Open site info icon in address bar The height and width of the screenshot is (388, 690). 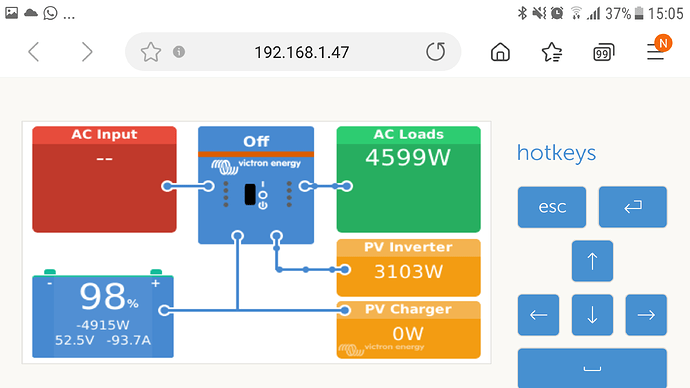[179, 52]
